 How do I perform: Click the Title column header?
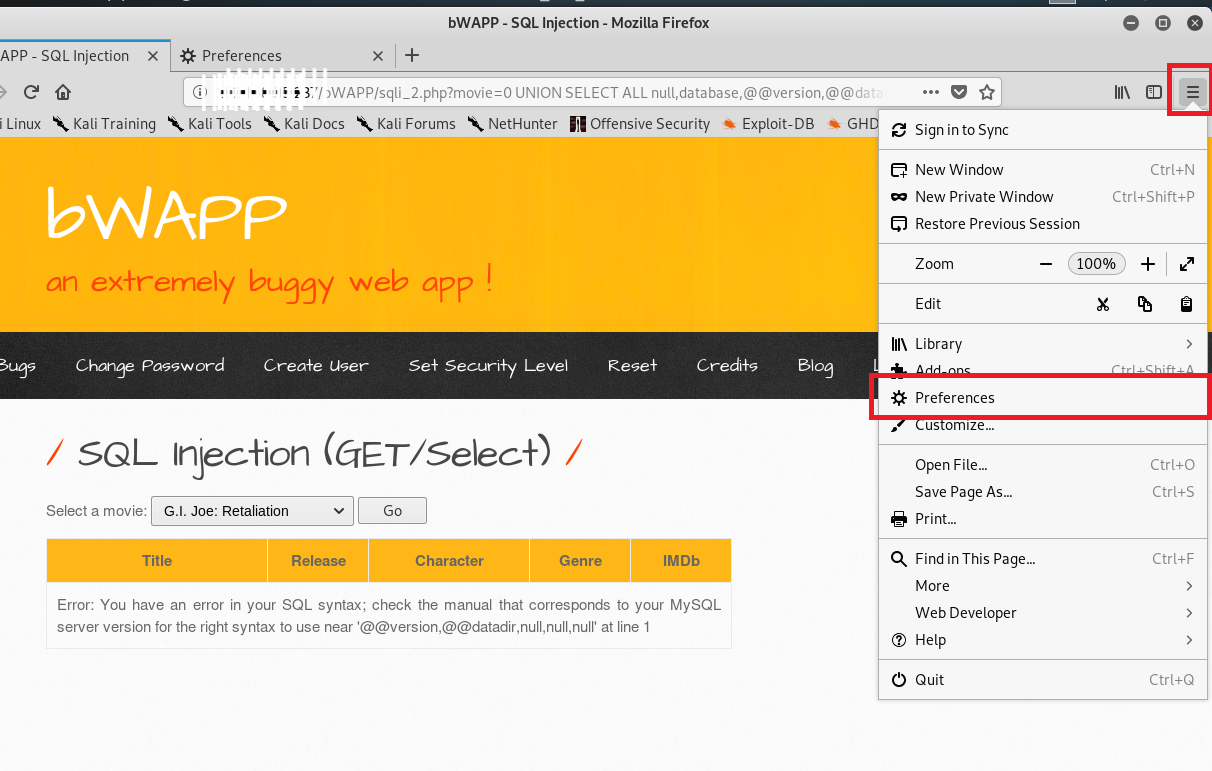tap(157, 561)
